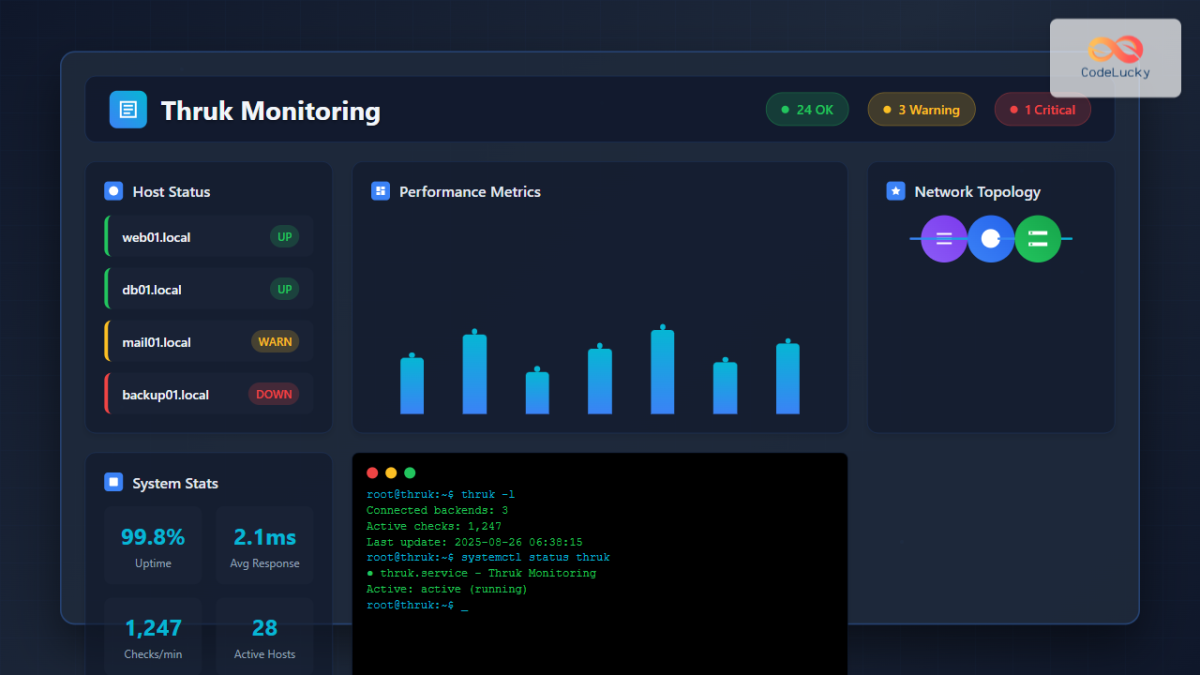
Task: Click the tallest bar in Performance Metrics
Action: tap(662, 371)
